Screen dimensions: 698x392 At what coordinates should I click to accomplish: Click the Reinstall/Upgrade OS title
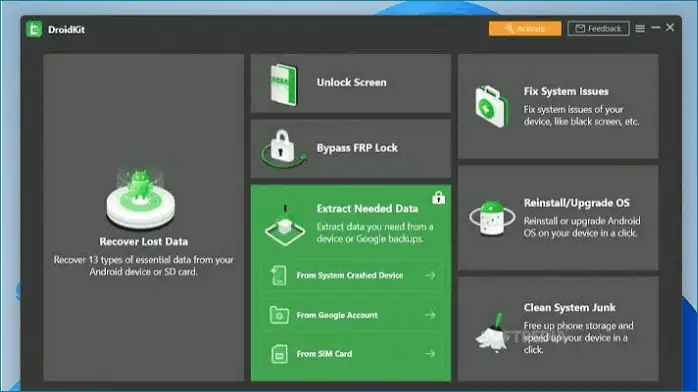pos(576,203)
